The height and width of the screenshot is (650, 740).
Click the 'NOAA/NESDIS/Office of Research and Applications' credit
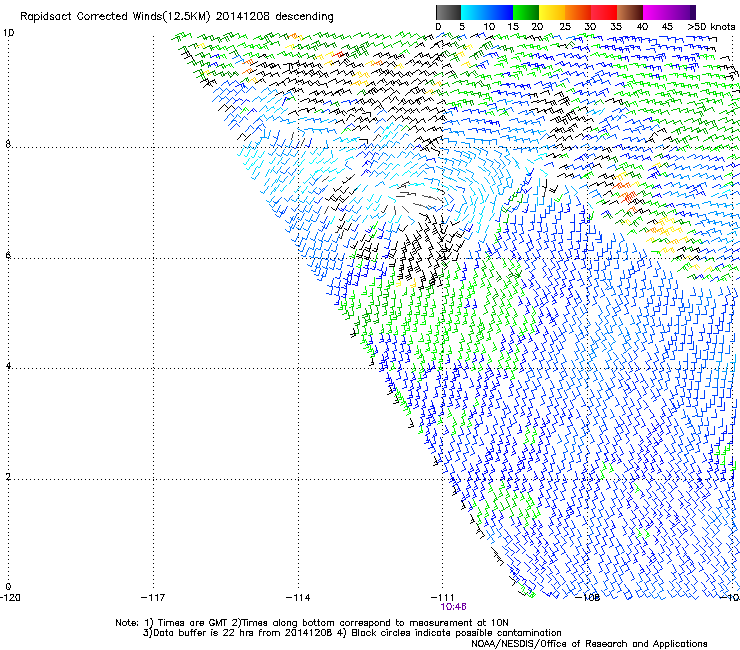(589, 644)
